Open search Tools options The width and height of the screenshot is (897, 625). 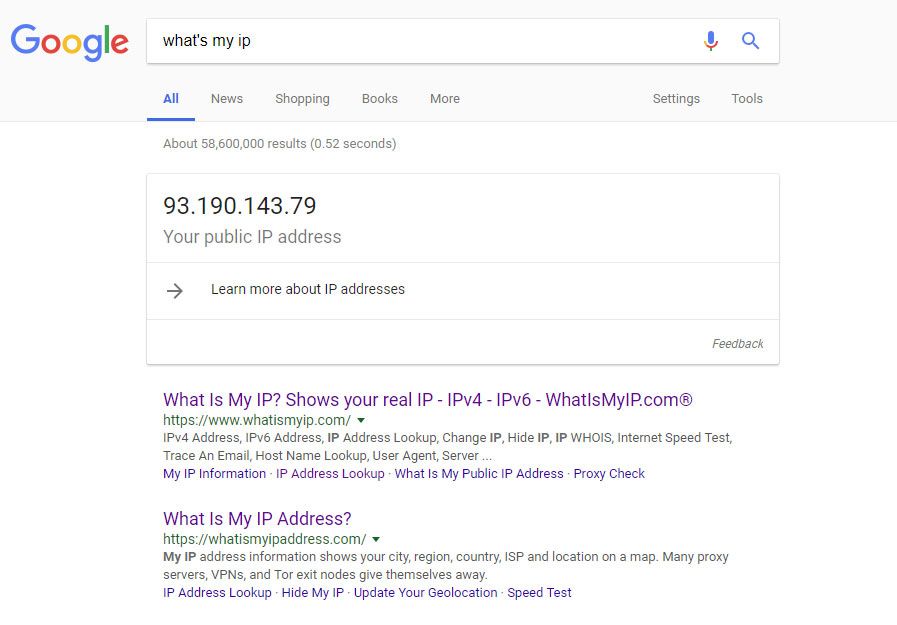(747, 98)
